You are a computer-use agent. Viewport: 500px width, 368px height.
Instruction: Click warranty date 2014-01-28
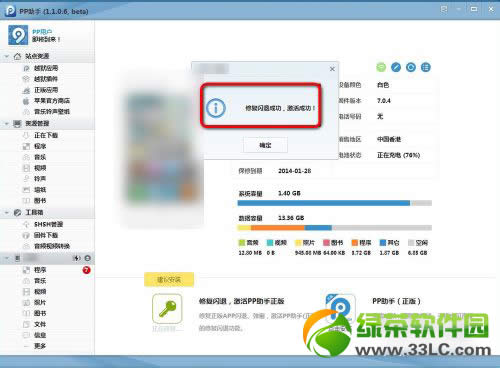pyautogui.click(x=295, y=171)
